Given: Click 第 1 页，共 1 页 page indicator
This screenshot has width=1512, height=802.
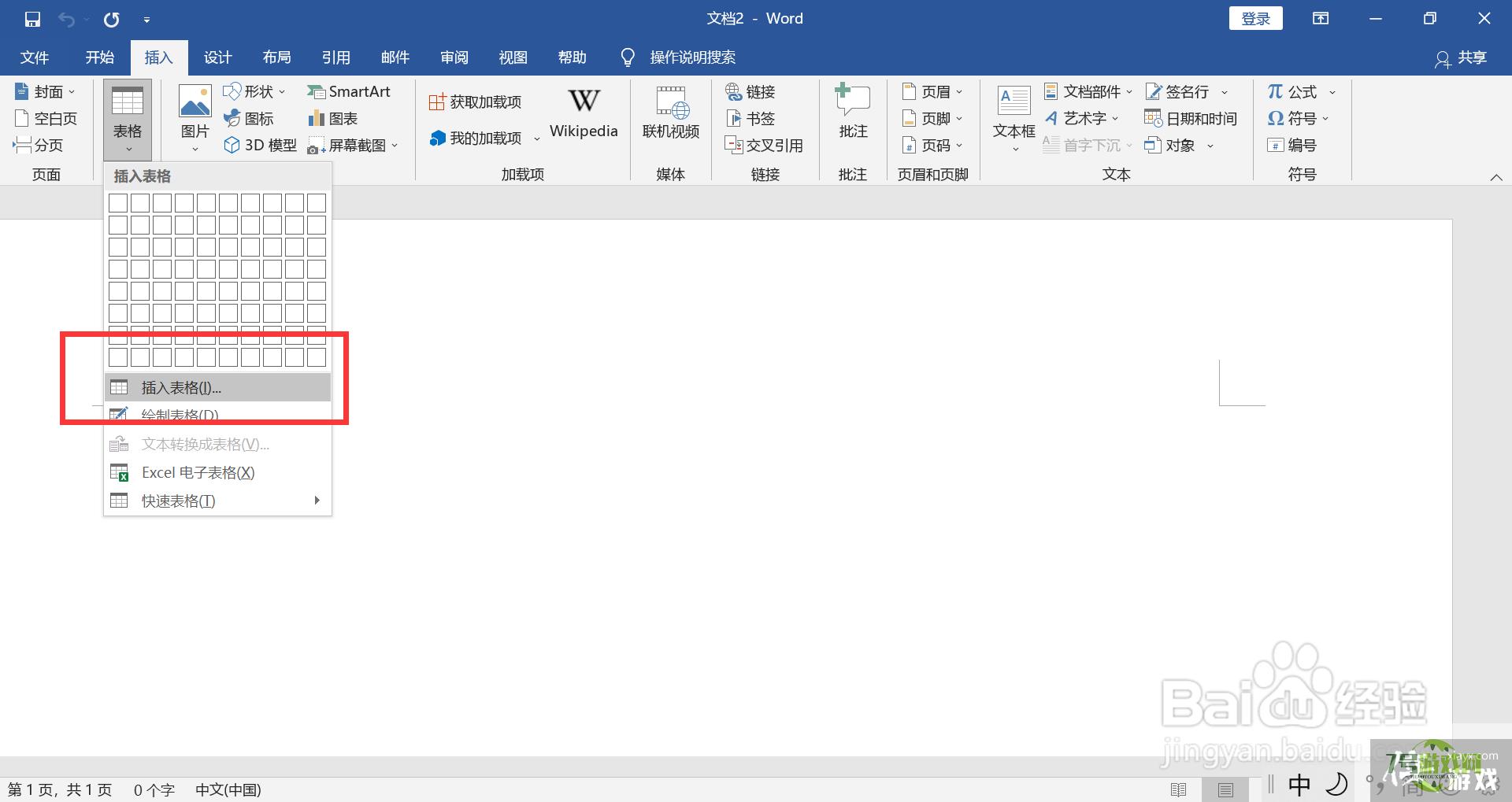Looking at the screenshot, I should [x=60, y=789].
